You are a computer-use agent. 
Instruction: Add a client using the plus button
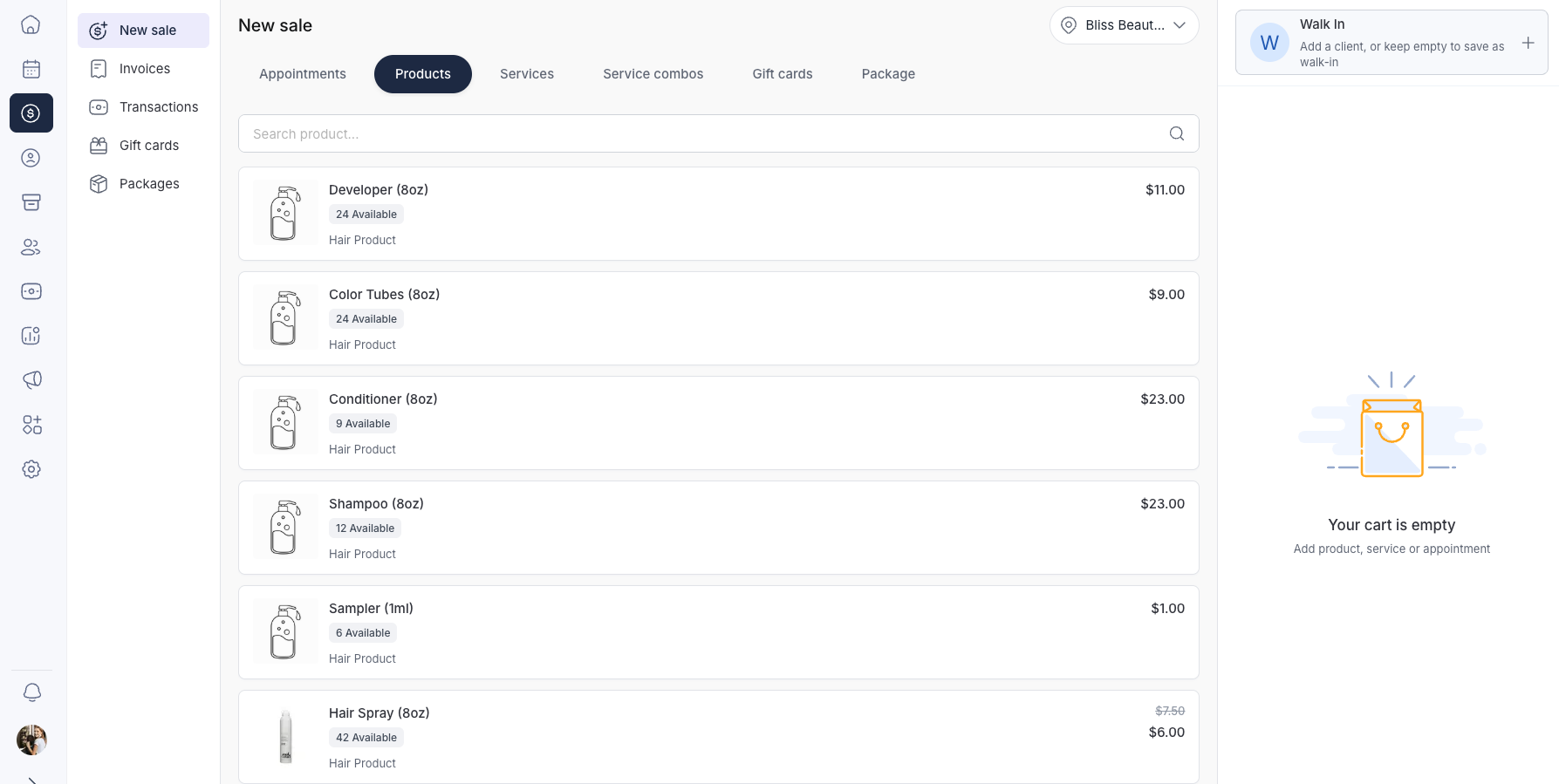pos(1528,42)
